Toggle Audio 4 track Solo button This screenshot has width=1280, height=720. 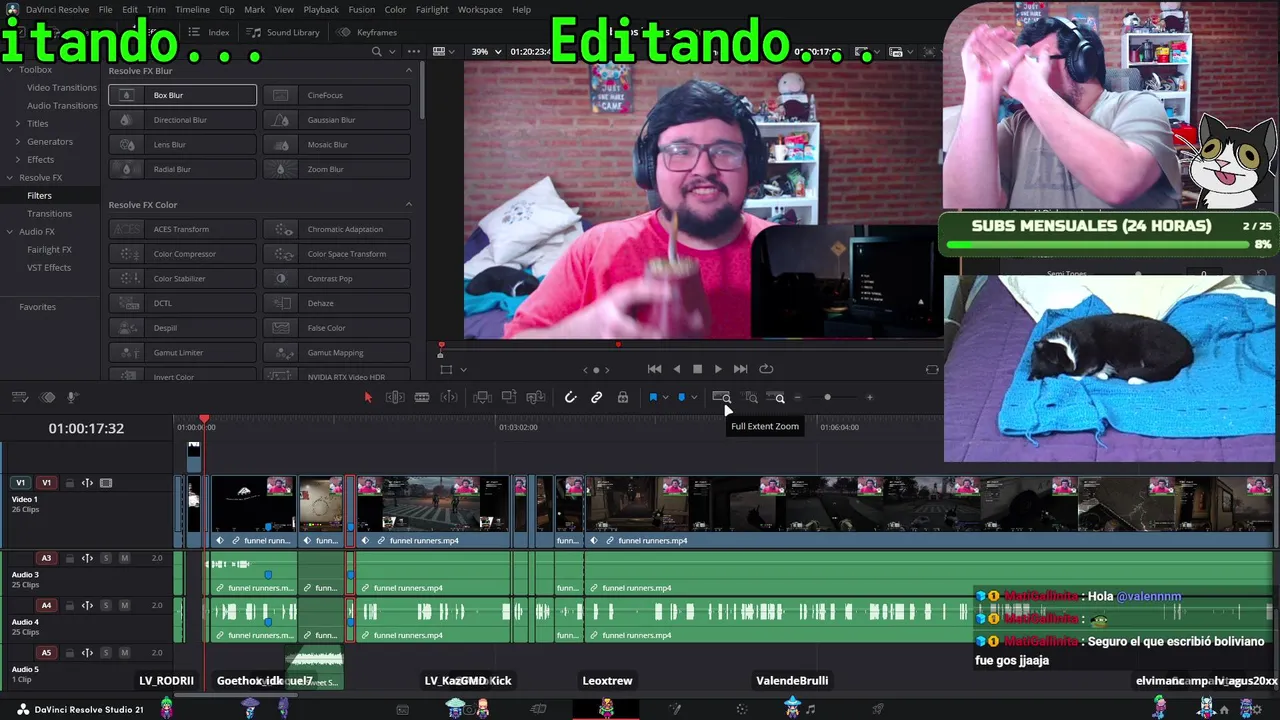coord(106,605)
